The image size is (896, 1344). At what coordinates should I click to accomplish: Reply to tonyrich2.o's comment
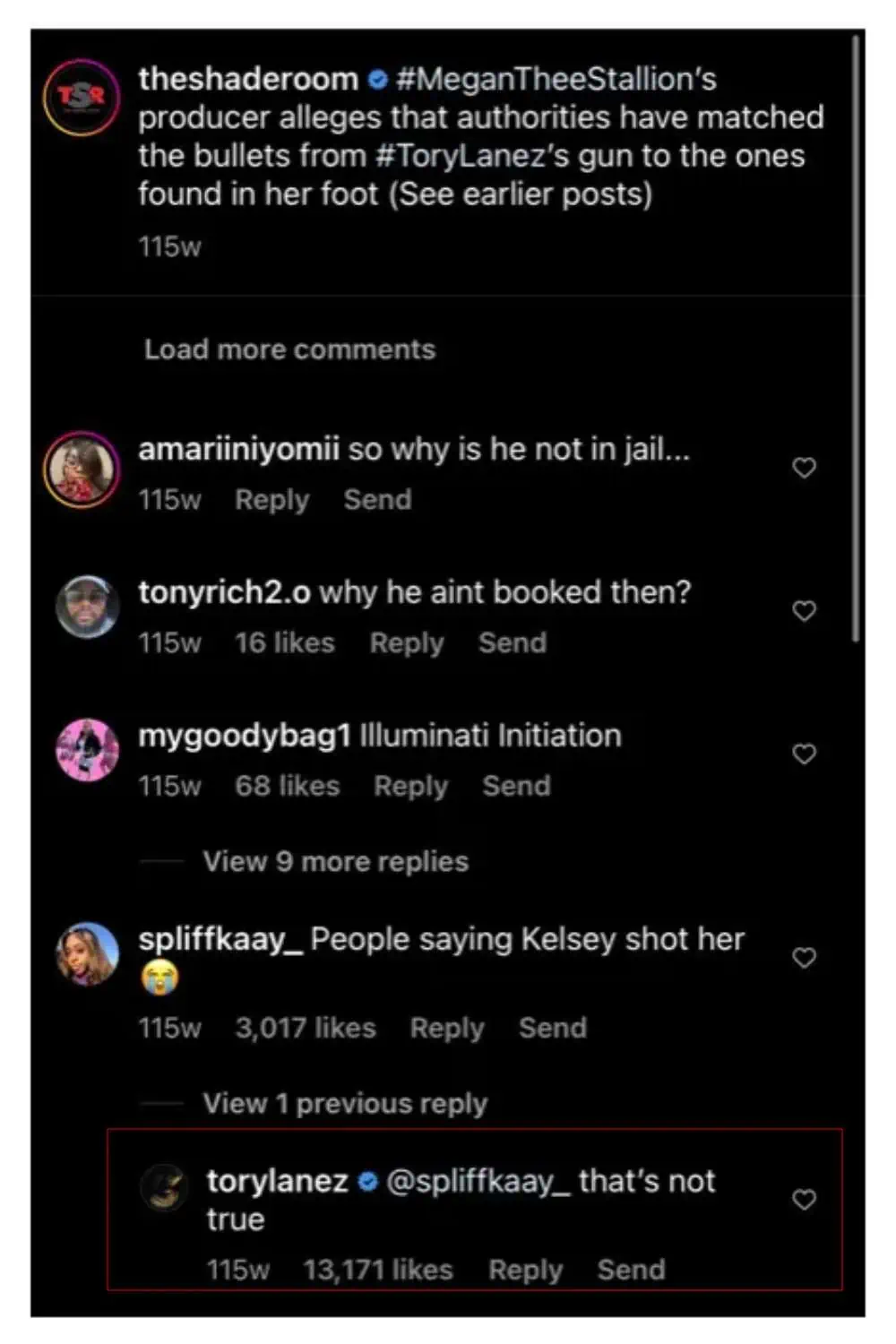407,643
